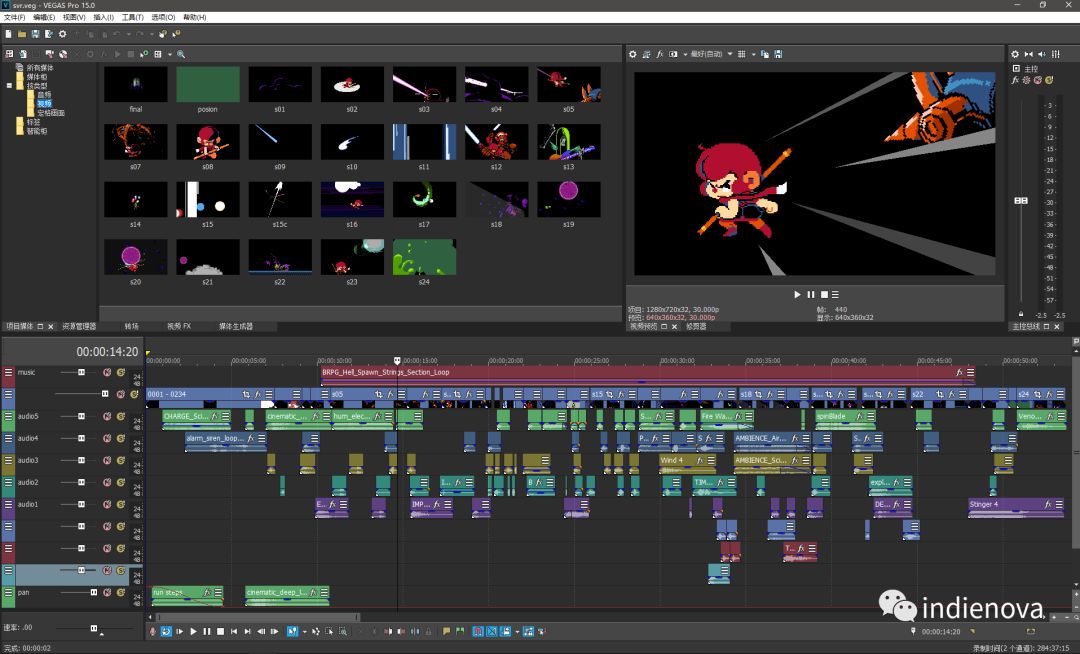Click the Record microphone icon in transport
The height and width of the screenshot is (654, 1080).
152,631
